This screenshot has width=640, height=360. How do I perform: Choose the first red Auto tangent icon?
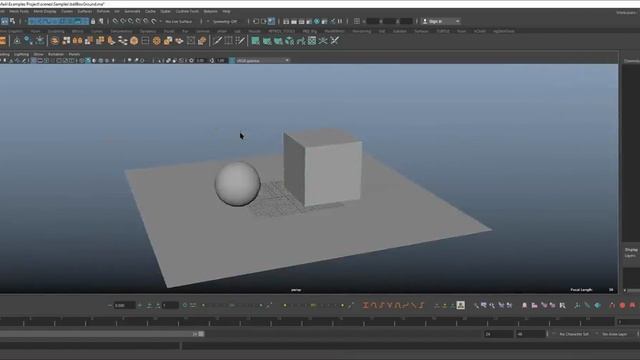366,305
